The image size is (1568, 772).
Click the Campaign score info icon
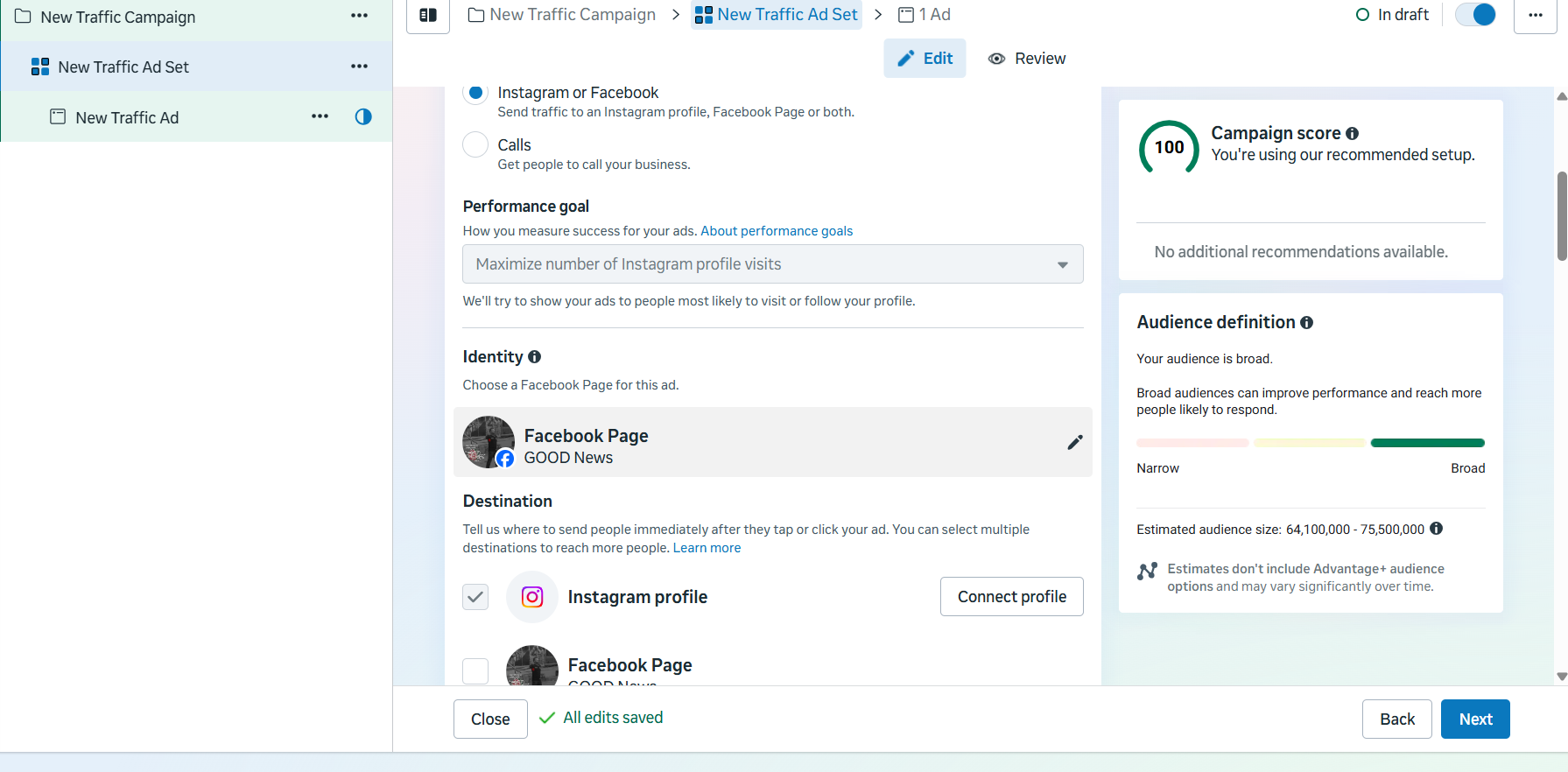[1352, 134]
